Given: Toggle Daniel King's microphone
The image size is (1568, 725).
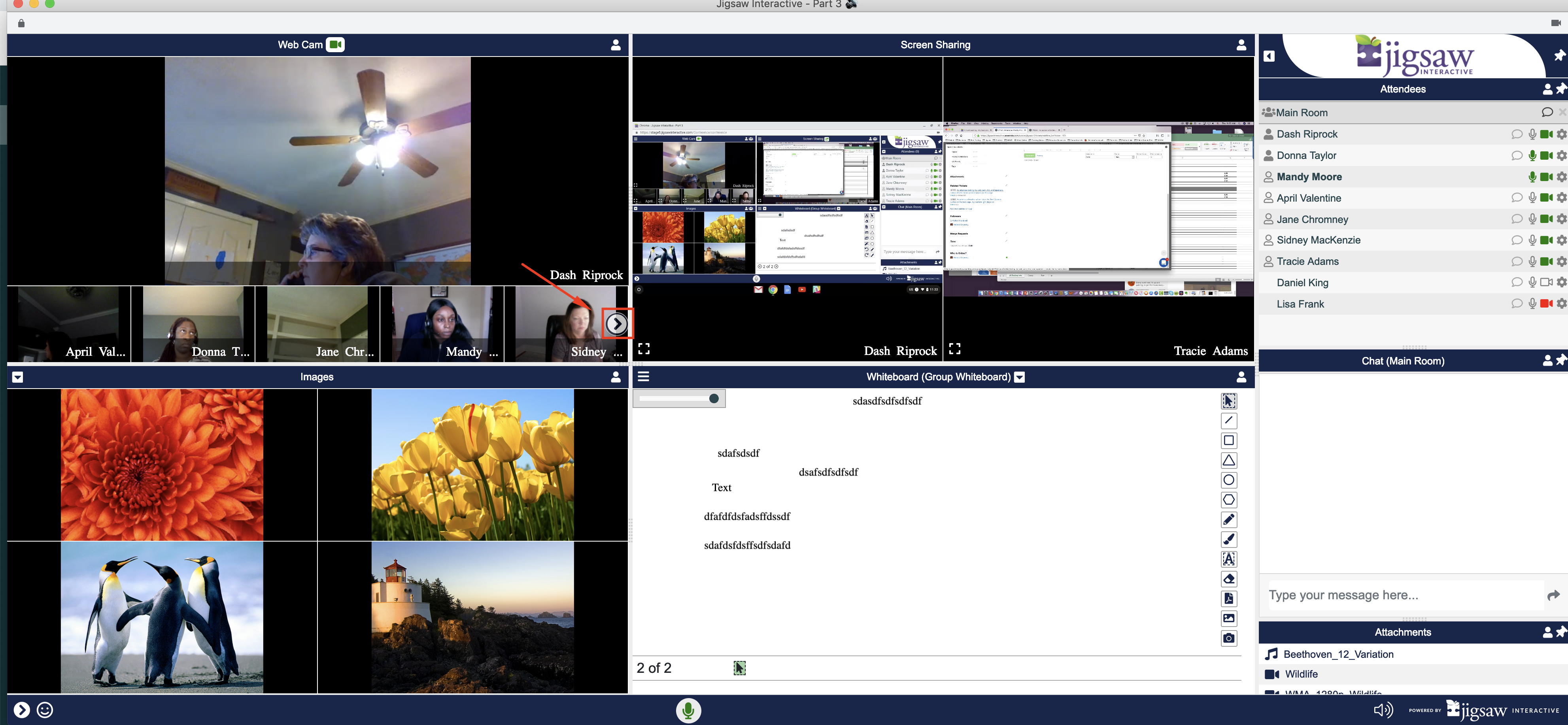Looking at the screenshot, I should tap(1532, 283).
